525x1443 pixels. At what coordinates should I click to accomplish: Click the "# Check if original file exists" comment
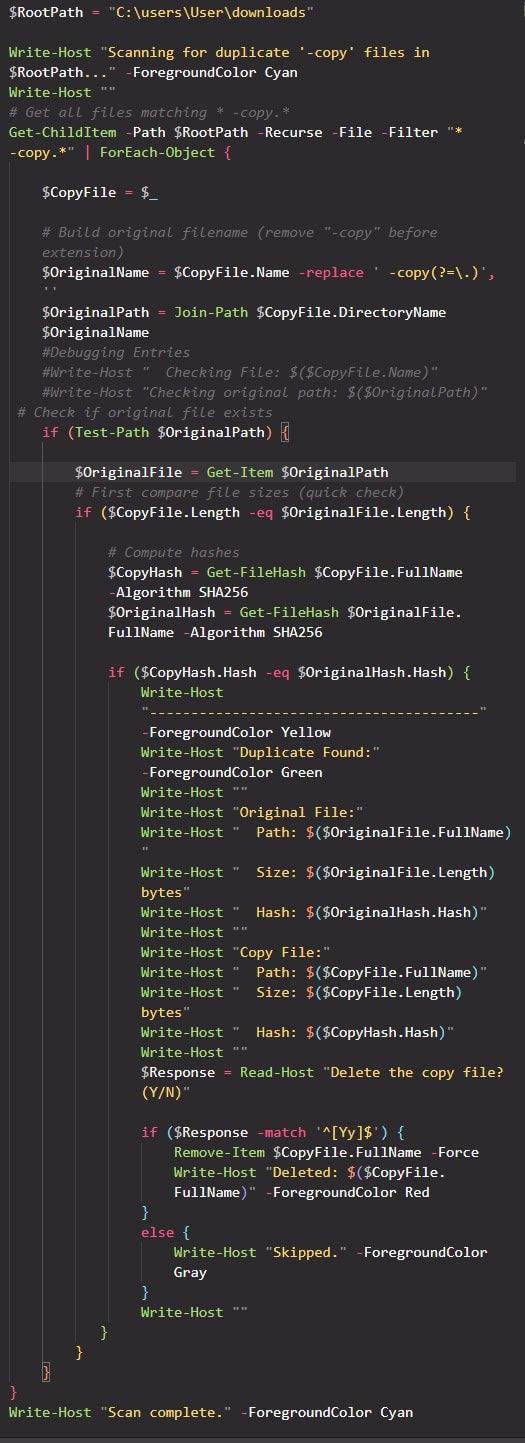[145, 412]
